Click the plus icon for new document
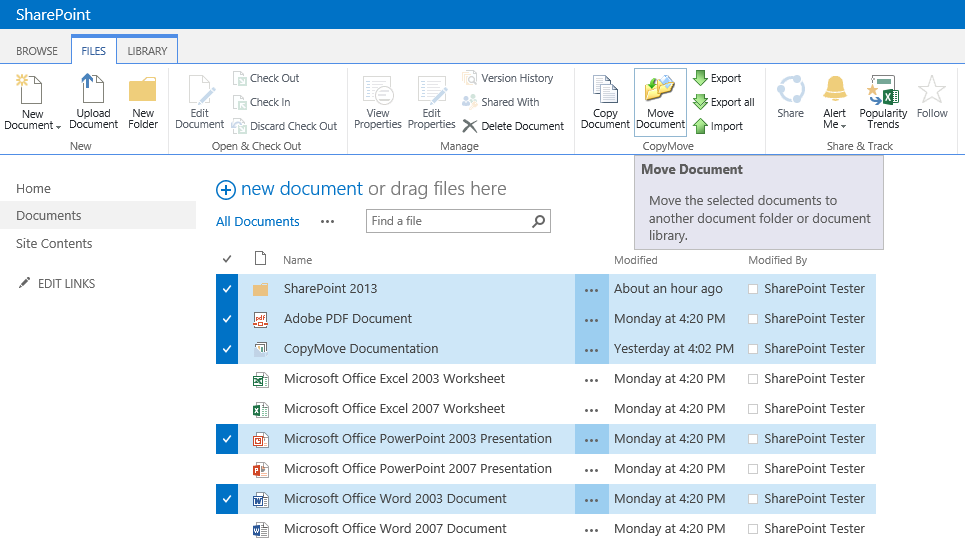Image resolution: width=965 pixels, height=560 pixels. (226, 190)
